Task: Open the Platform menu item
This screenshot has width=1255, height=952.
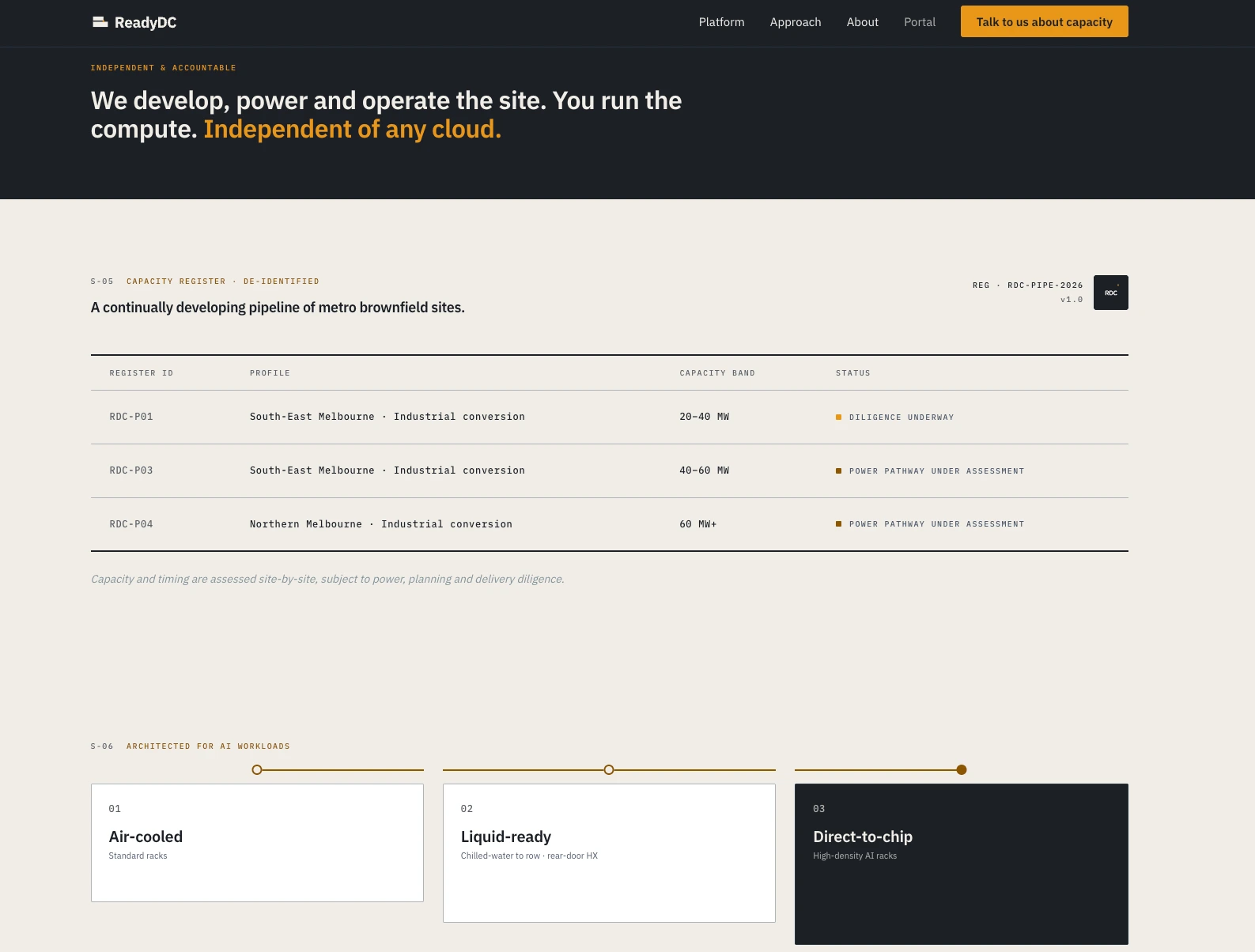Action: coord(721,22)
